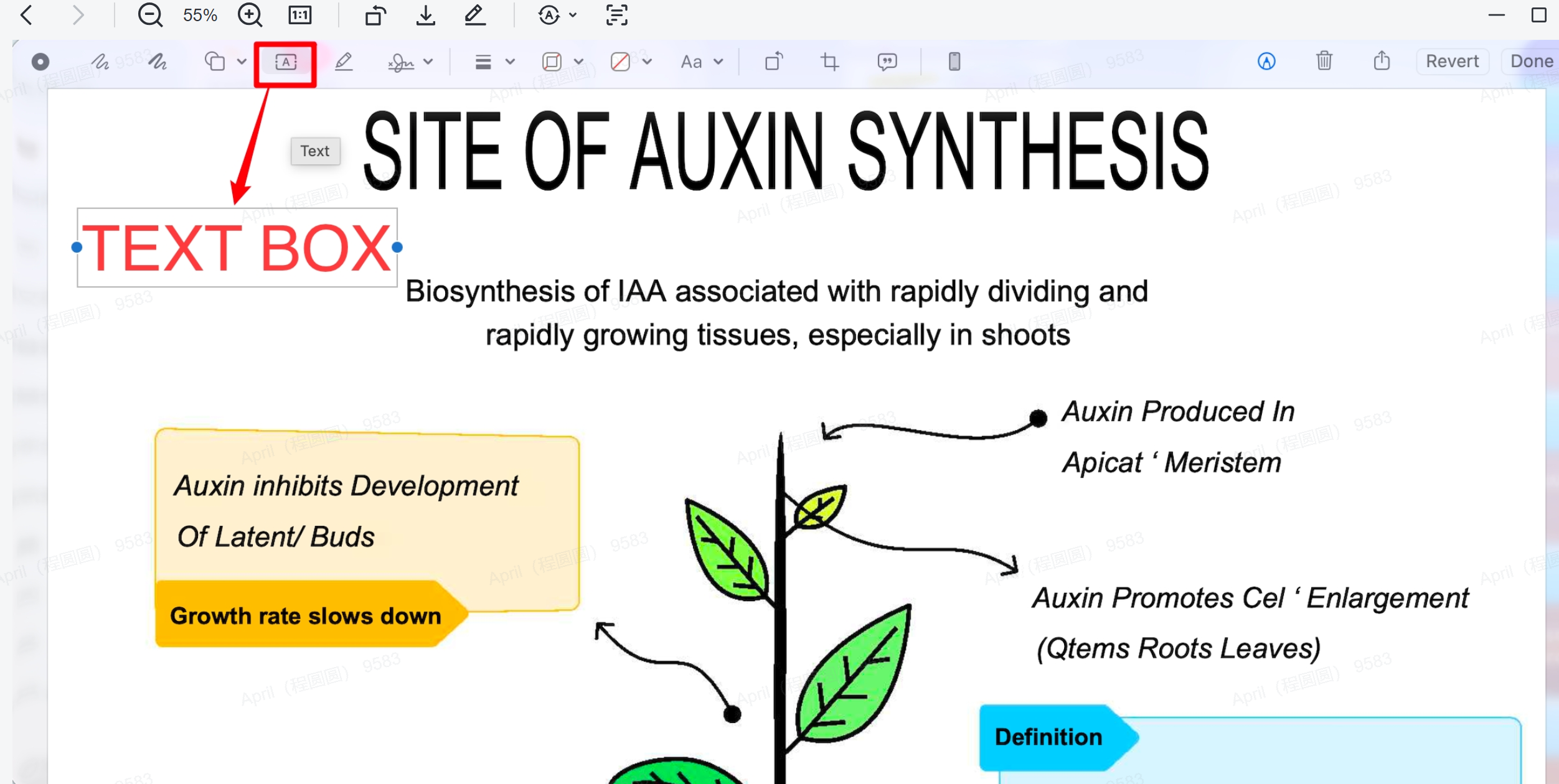The width and height of the screenshot is (1559, 784).
Task: Expand the circled A tool dropdown
Action: pyautogui.click(x=573, y=15)
